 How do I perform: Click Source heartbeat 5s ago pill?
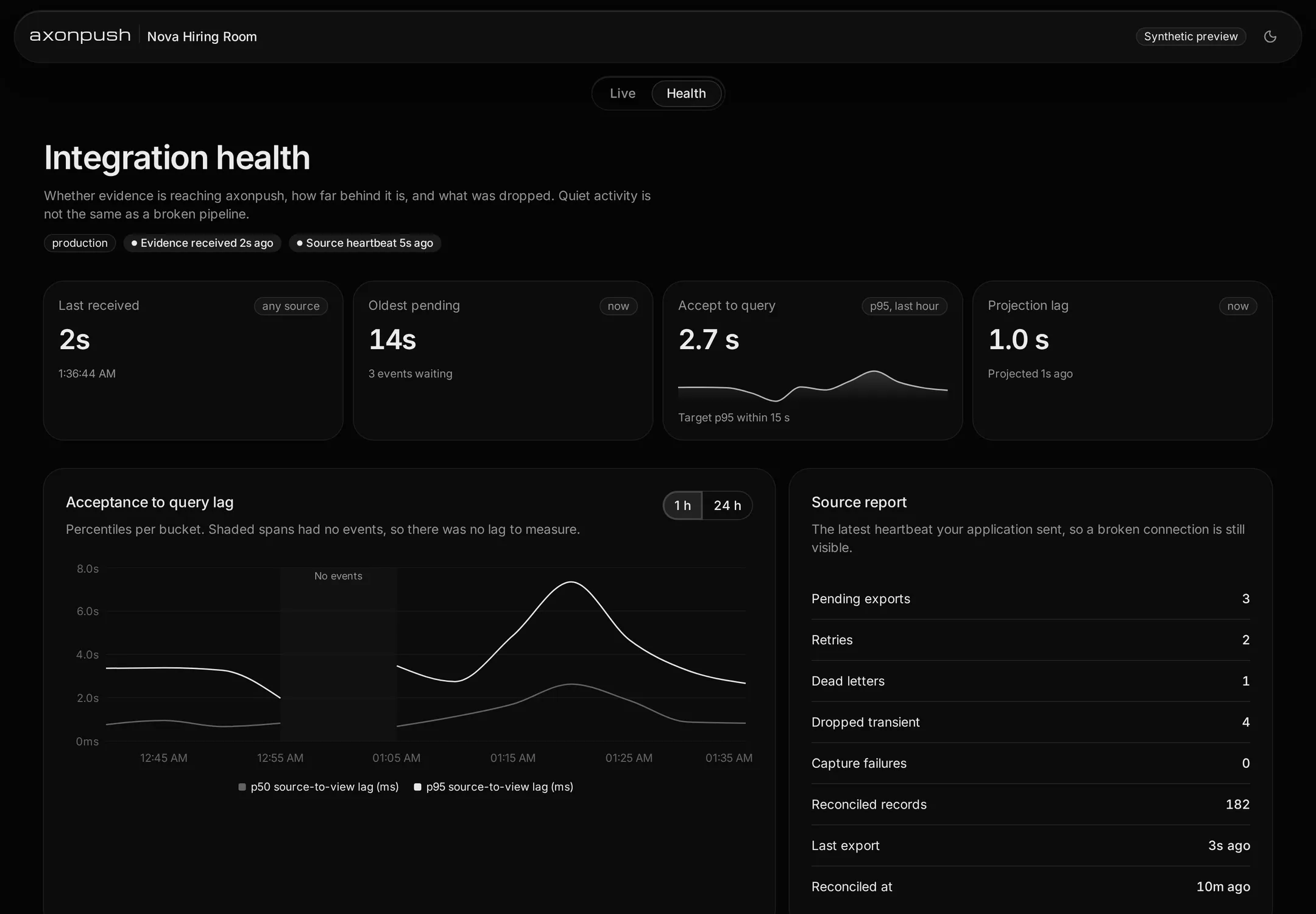pos(365,243)
